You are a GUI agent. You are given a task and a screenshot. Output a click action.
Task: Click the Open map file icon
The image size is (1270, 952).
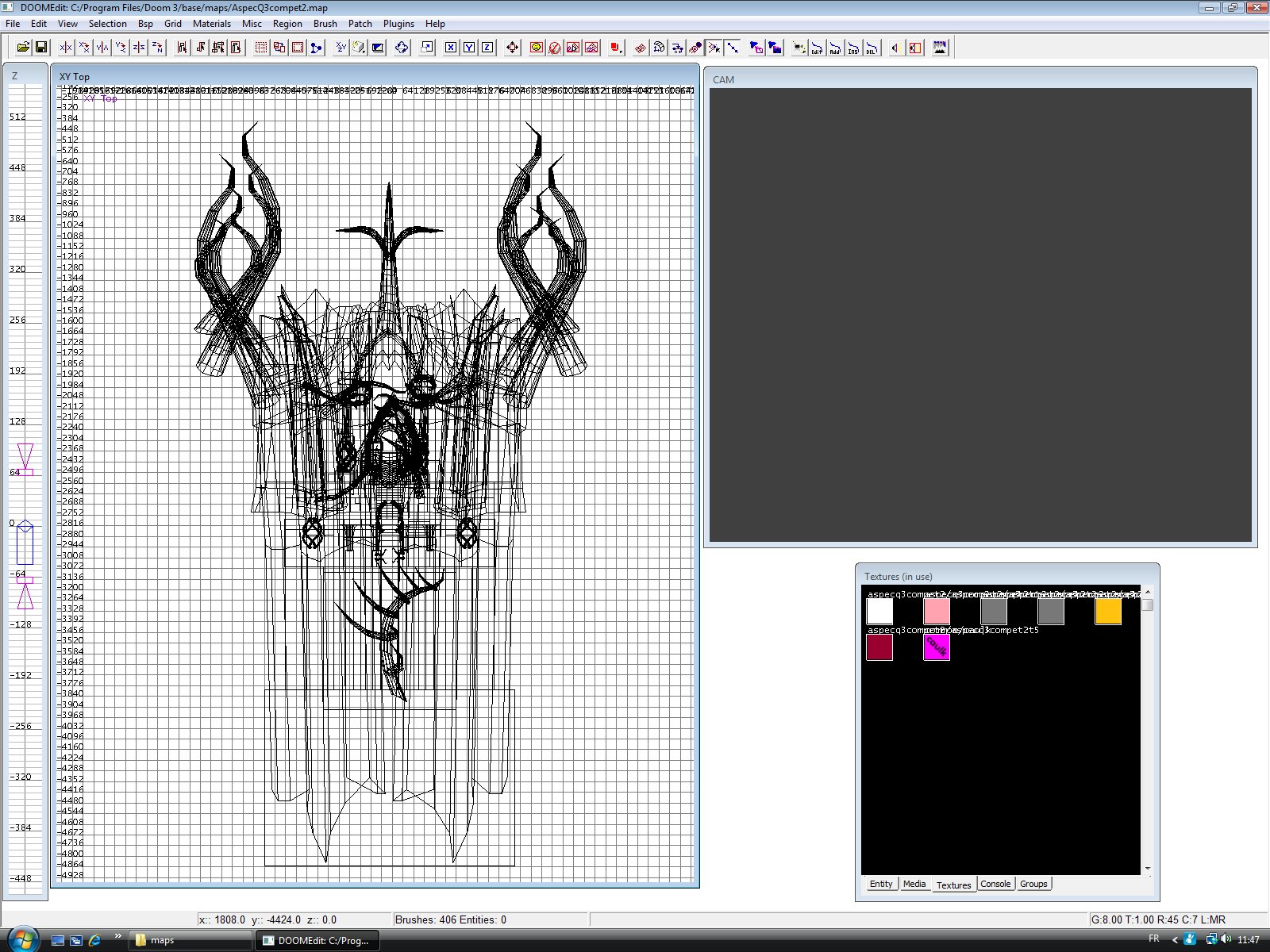coord(24,48)
